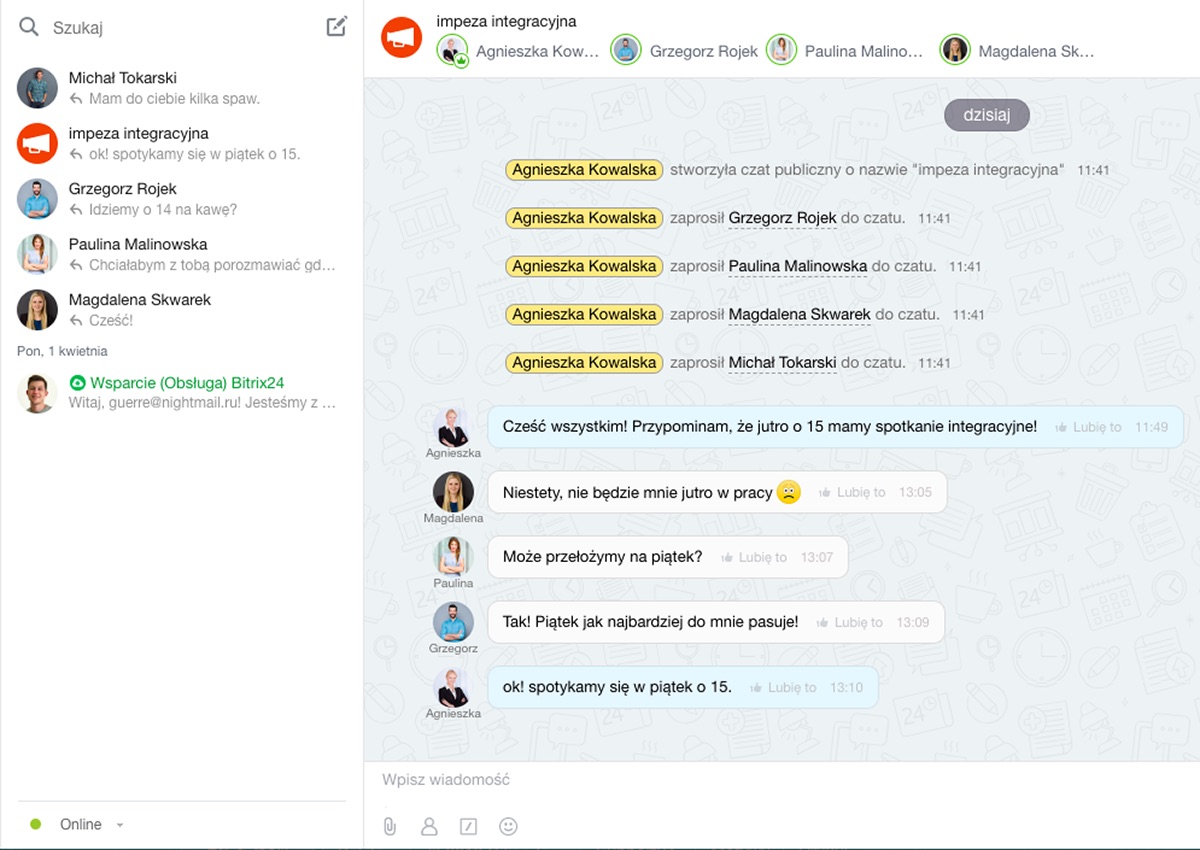The image size is (1200, 850).
Task: Open the slash command icon
Action: click(x=468, y=826)
